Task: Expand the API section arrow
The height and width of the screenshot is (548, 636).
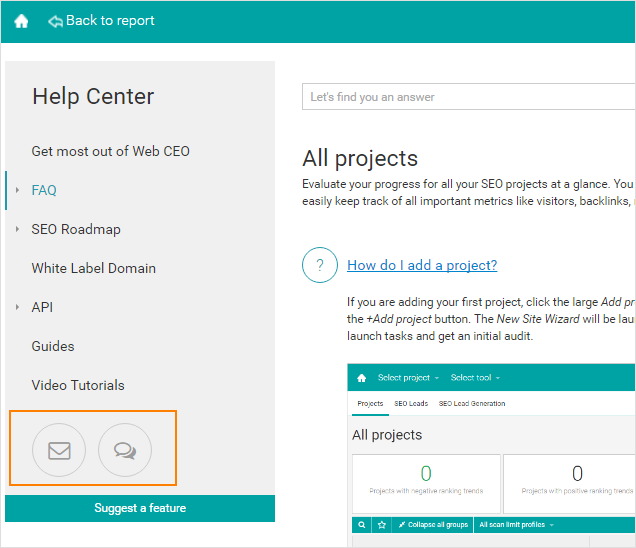Action: pos(17,307)
